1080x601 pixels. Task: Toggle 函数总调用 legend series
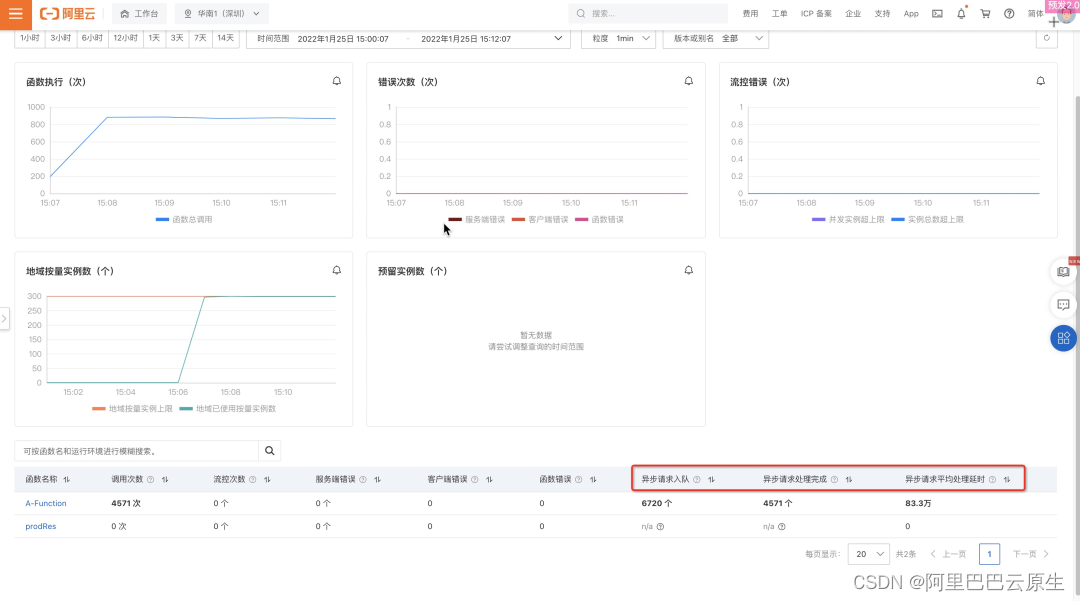pos(184,220)
